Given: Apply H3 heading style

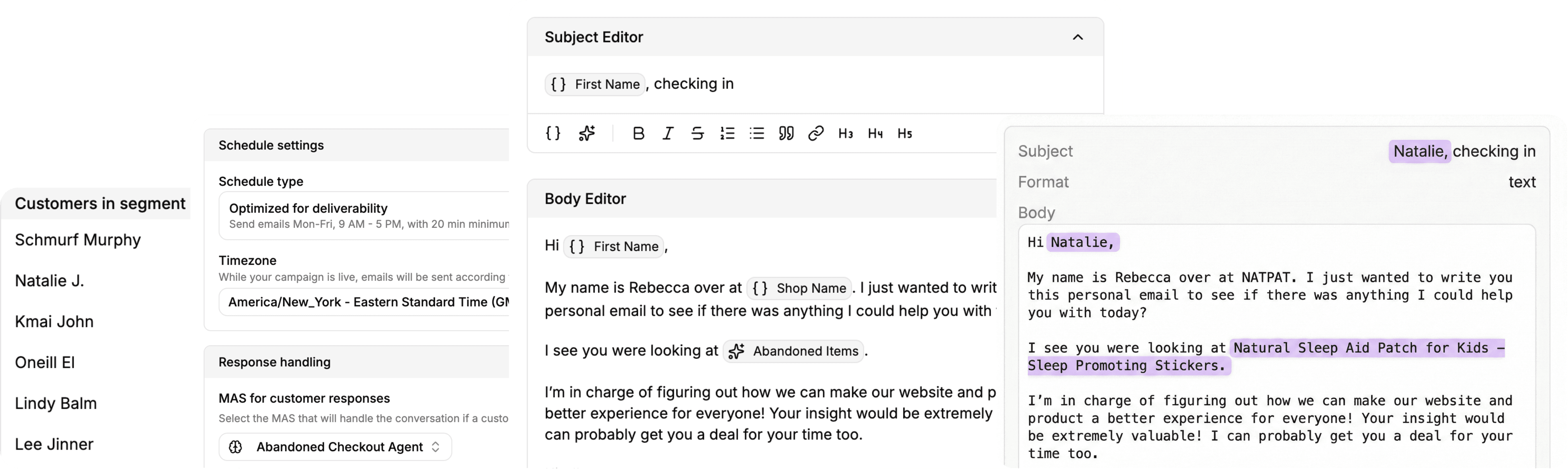Looking at the screenshot, I should (x=845, y=133).
